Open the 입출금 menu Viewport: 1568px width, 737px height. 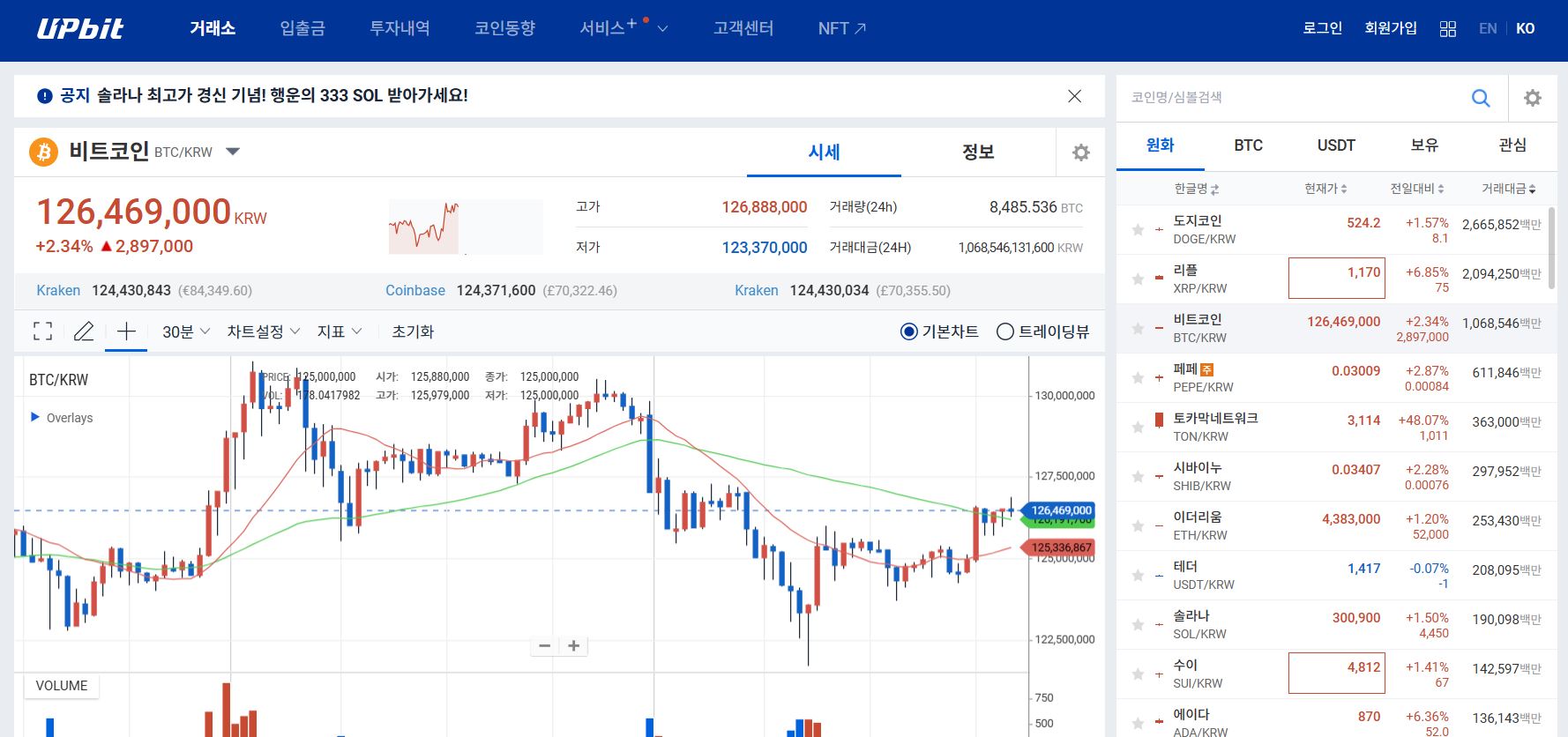coord(302,28)
